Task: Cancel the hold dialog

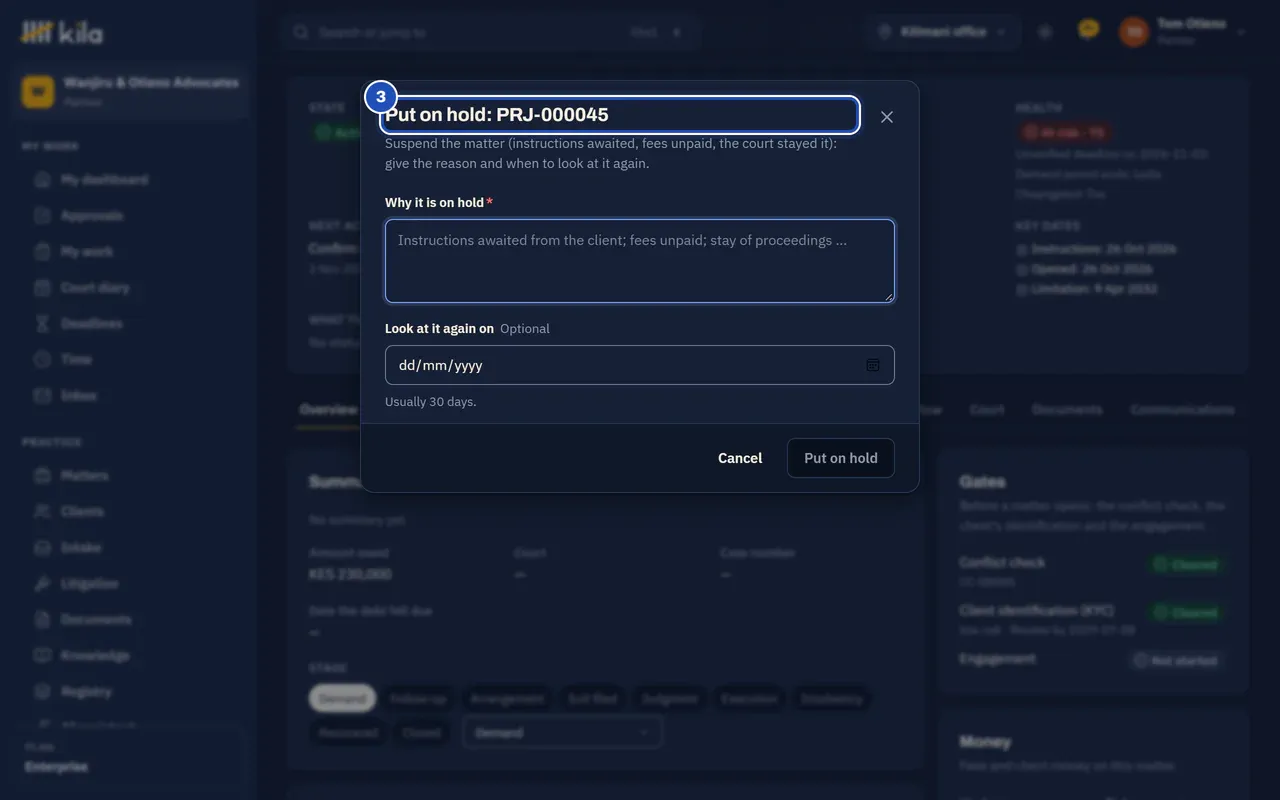Action: pos(740,458)
